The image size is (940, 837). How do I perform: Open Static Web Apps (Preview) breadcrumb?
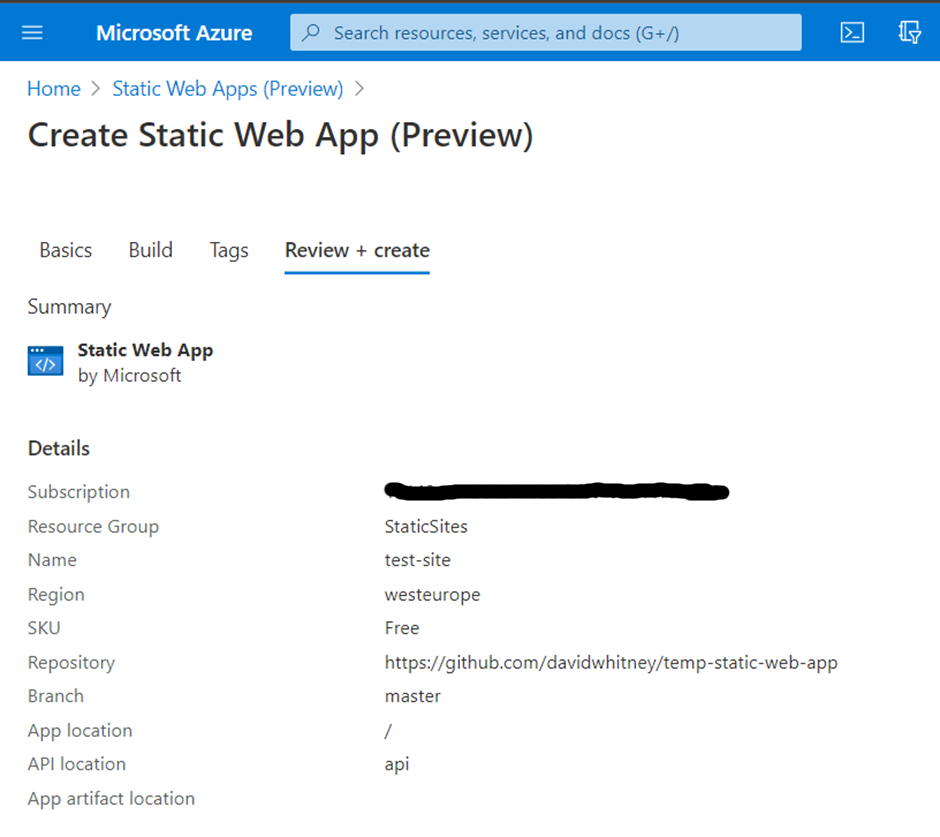(228, 89)
